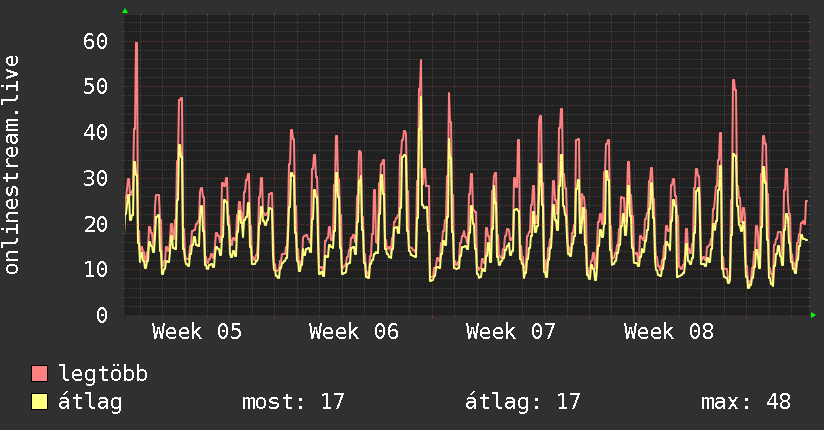Click the onlinestream.live vertical axis title
Image resolution: width=824 pixels, height=430 pixels.
(13, 165)
